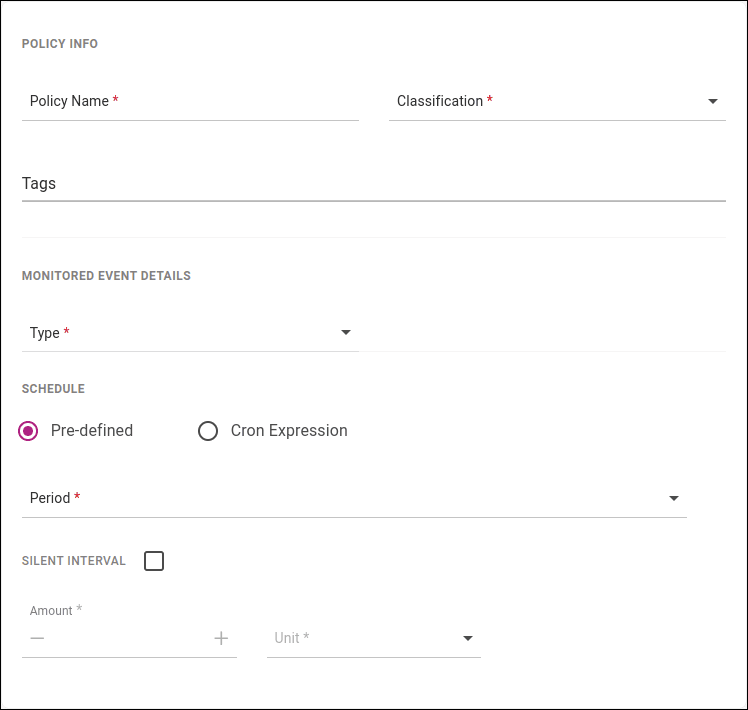Focus the Policy Name text field
This screenshot has height=710, width=748.
click(190, 101)
